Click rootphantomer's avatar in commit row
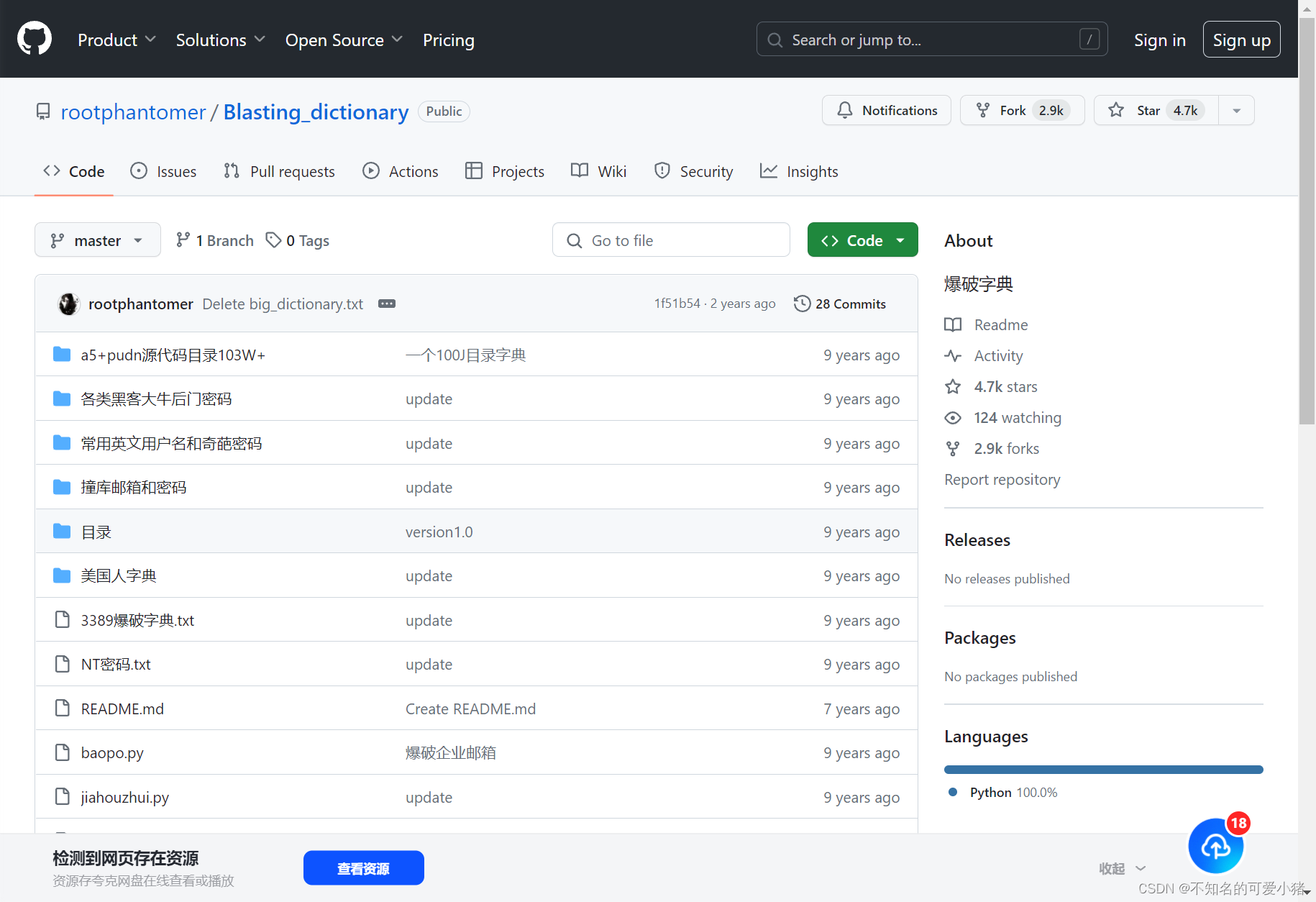Viewport: 1316px width, 902px height. coord(68,304)
